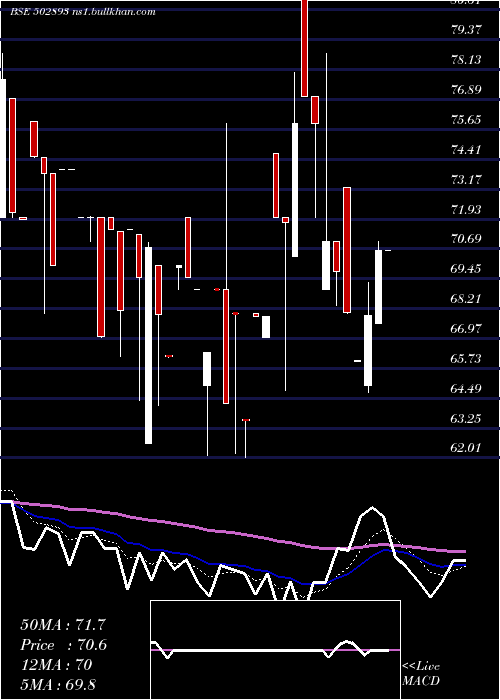
Task: Open the MACD inset chart box
Action: pos(275,650)
